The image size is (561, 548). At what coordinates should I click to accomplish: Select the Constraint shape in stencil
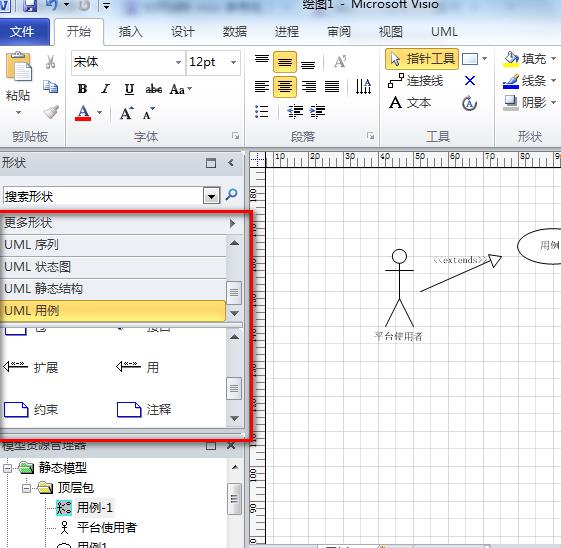(x=31, y=410)
